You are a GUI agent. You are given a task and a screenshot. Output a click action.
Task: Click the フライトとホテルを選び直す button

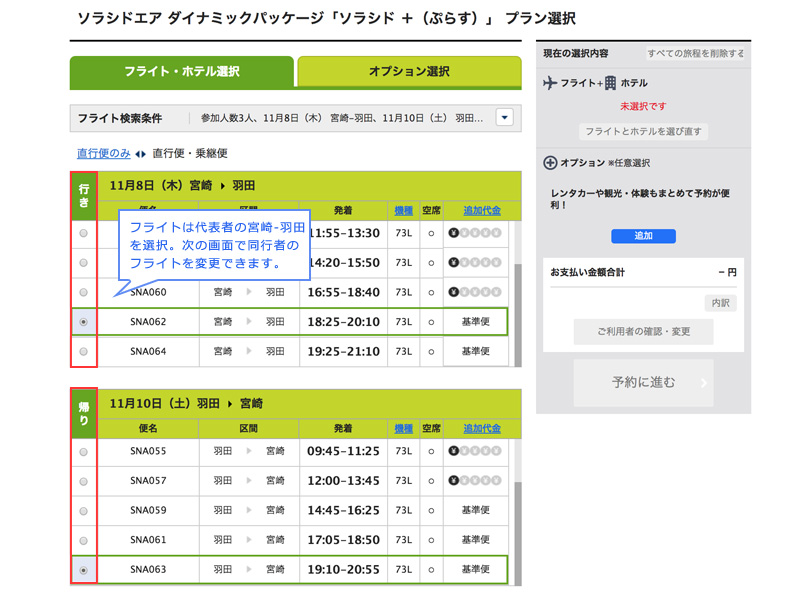(x=643, y=132)
